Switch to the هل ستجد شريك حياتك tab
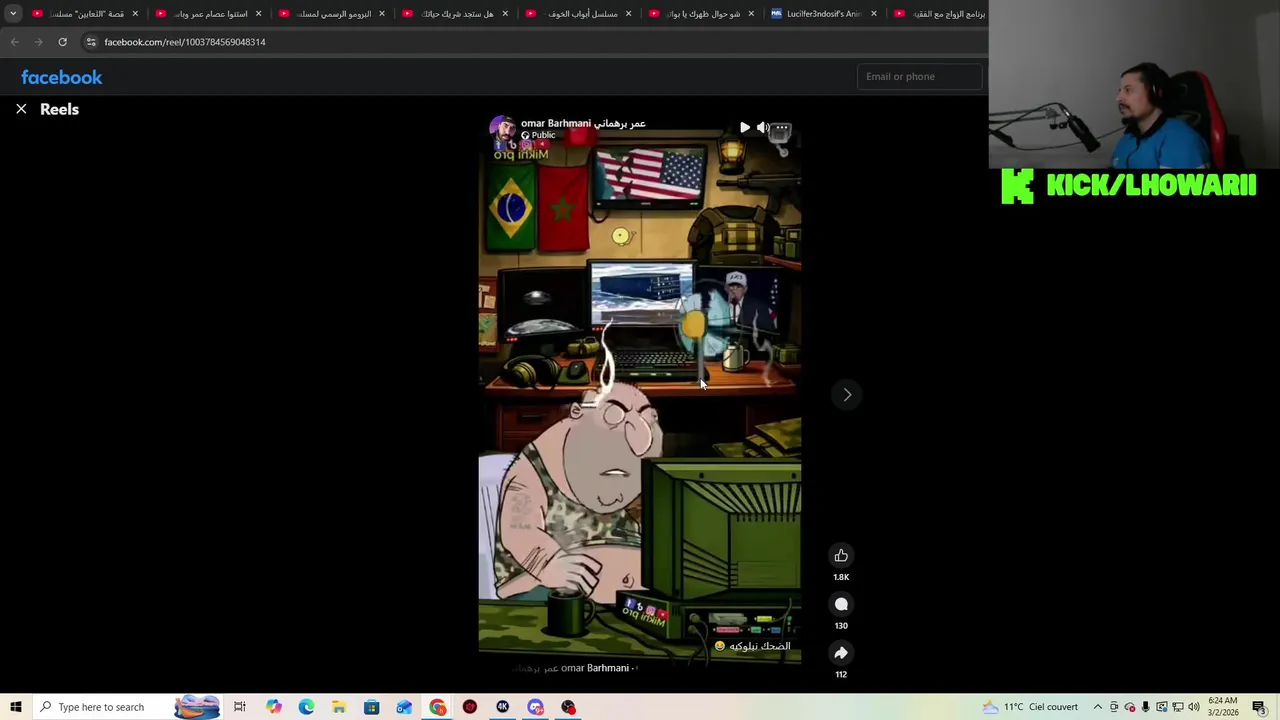The height and width of the screenshot is (720, 1280). coord(457,14)
